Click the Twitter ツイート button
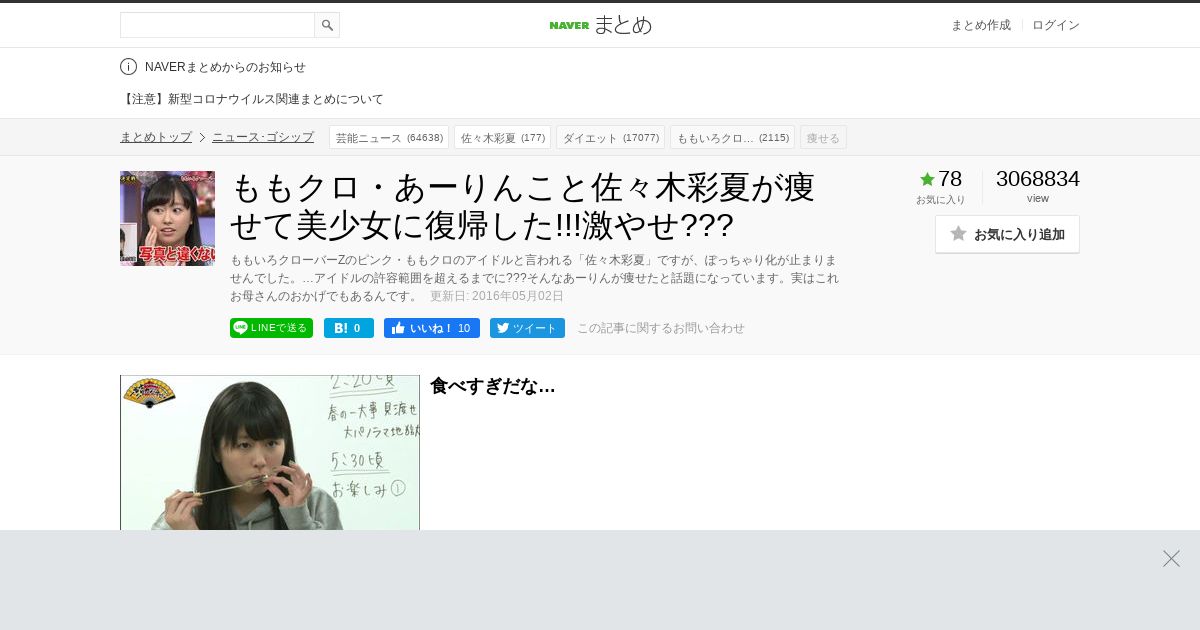 (527, 328)
